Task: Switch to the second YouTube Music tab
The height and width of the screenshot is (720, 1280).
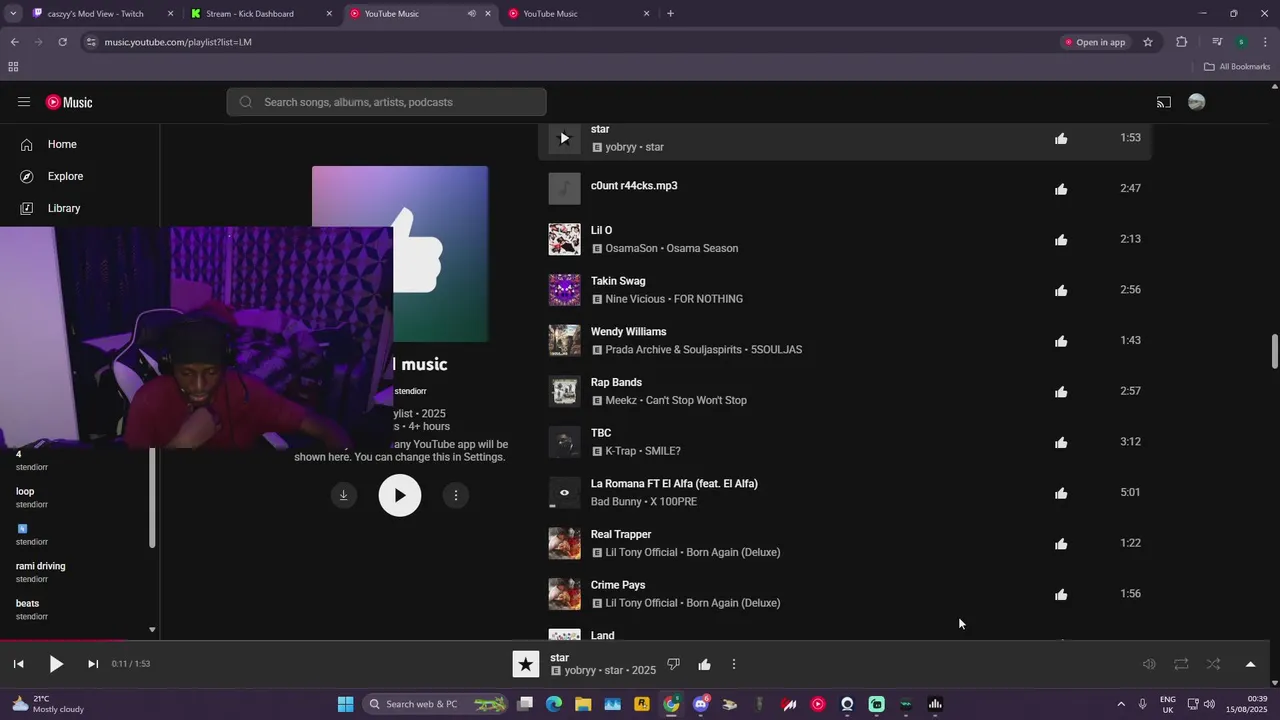Action: pos(578,14)
